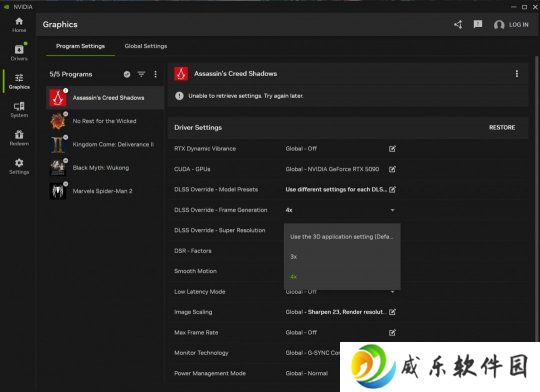Edit the Max Frame Rate setting
Viewport: 540px width, 392px height.
[392, 332]
